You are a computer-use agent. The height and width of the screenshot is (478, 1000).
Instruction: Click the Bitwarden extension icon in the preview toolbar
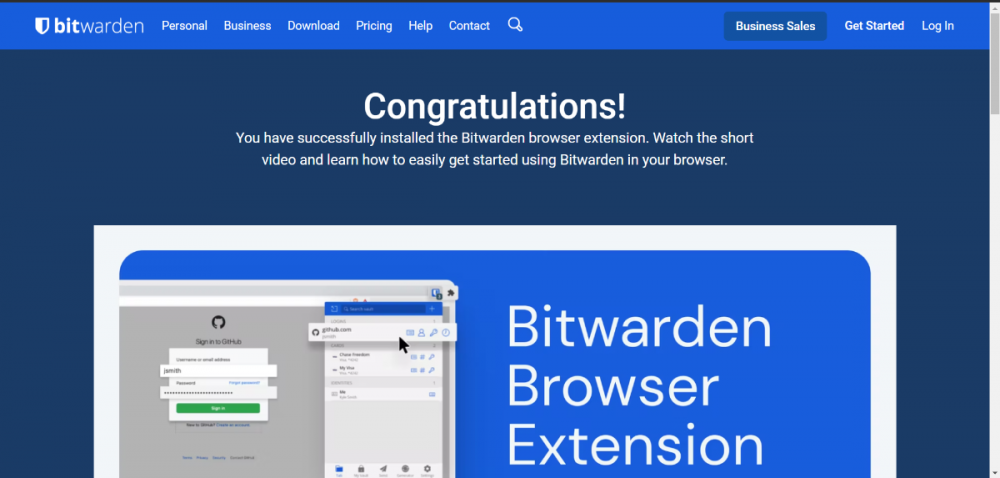click(437, 294)
